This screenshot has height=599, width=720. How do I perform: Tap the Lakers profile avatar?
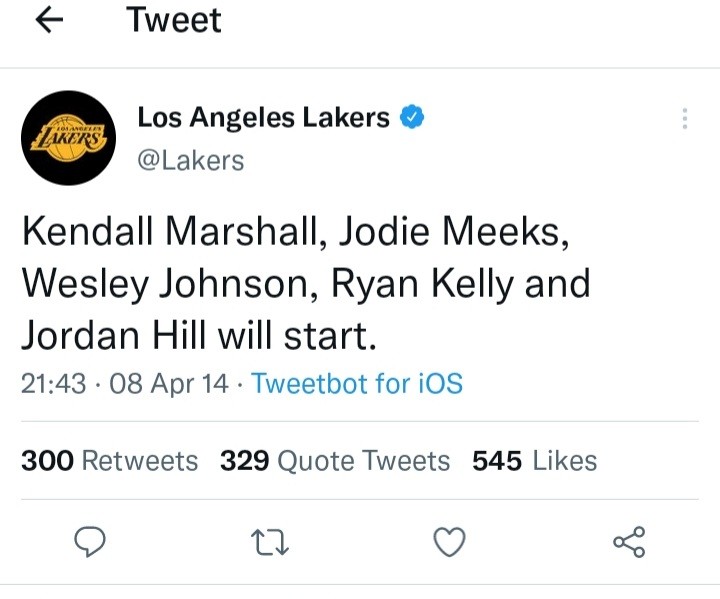(x=65, y=140)
